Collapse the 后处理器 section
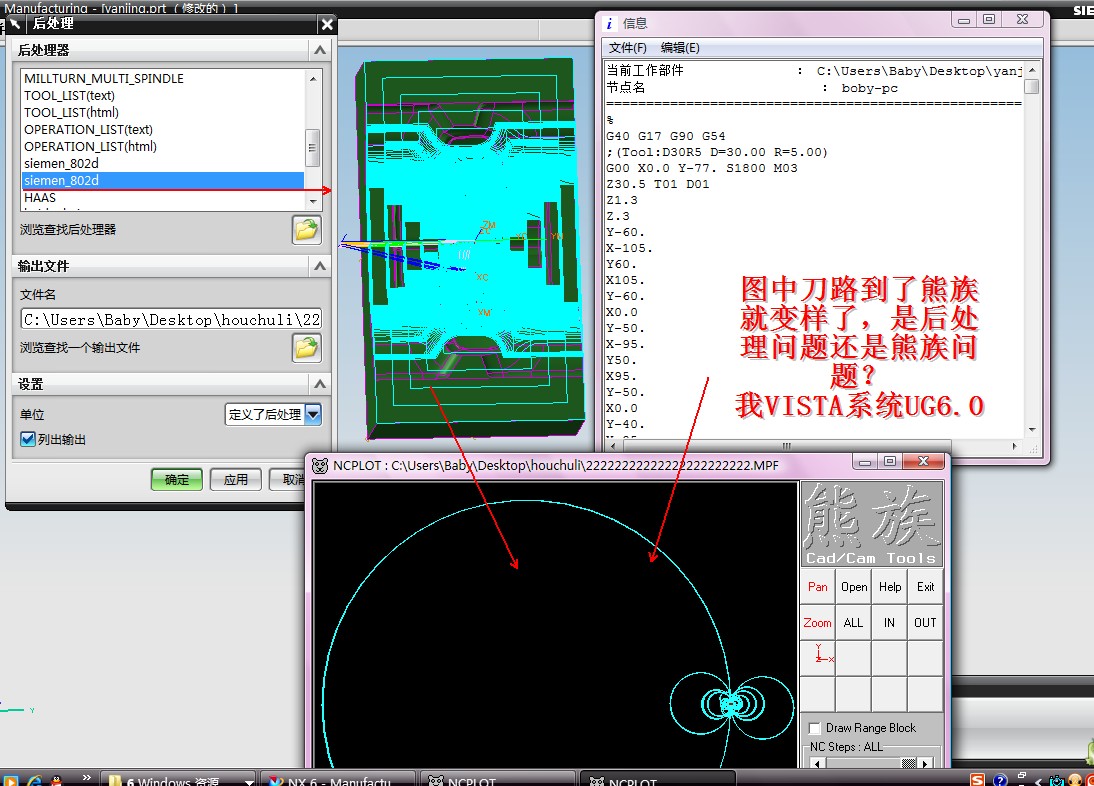 320,50
